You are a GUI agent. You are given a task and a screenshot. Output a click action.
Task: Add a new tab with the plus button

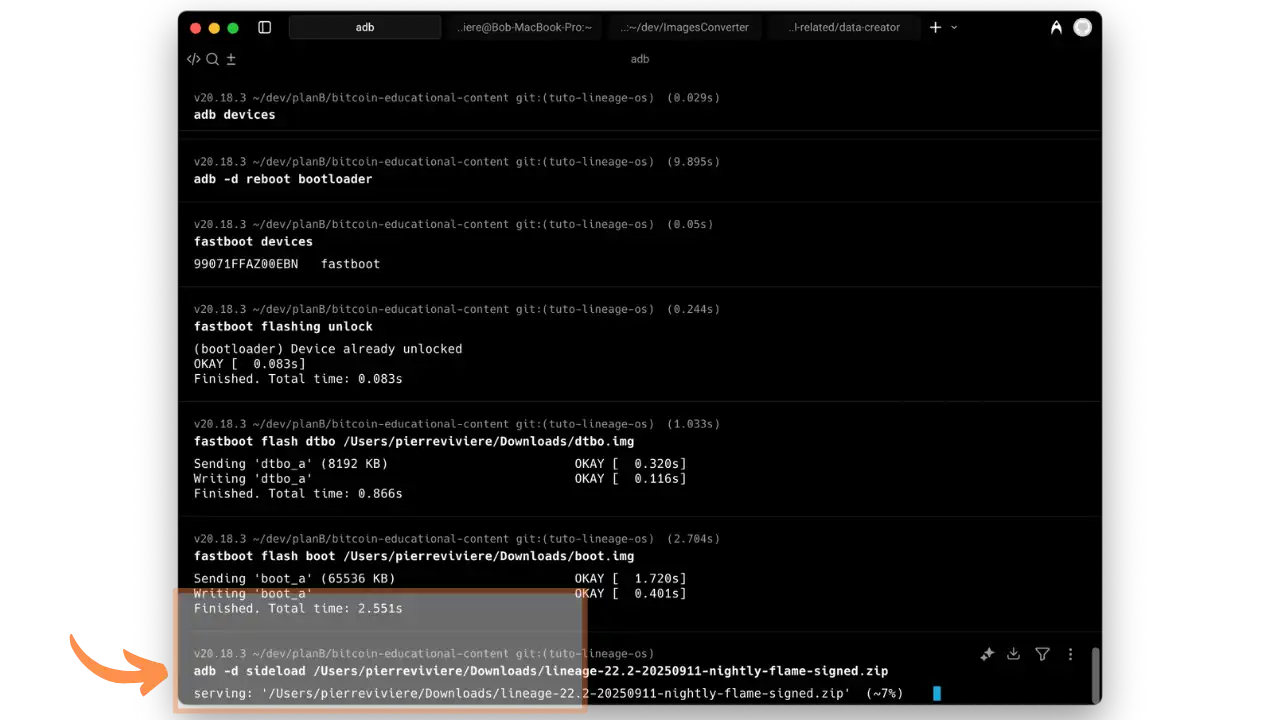tap(935, 28)
